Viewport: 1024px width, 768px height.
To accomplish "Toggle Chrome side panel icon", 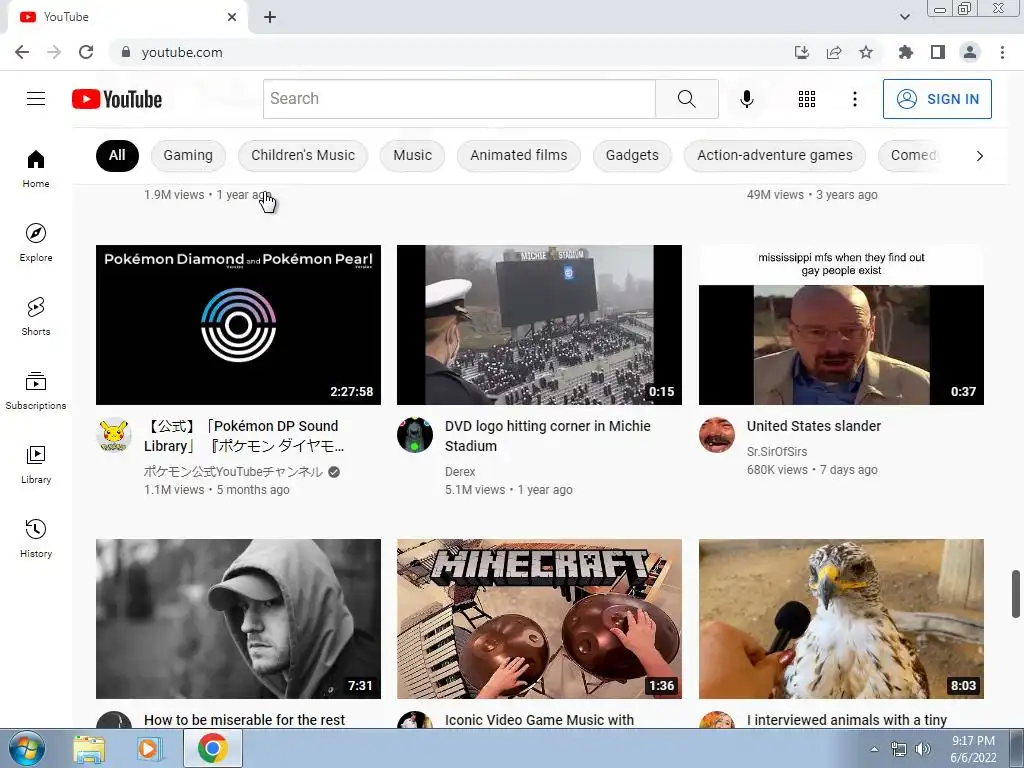I will point(938,52).
